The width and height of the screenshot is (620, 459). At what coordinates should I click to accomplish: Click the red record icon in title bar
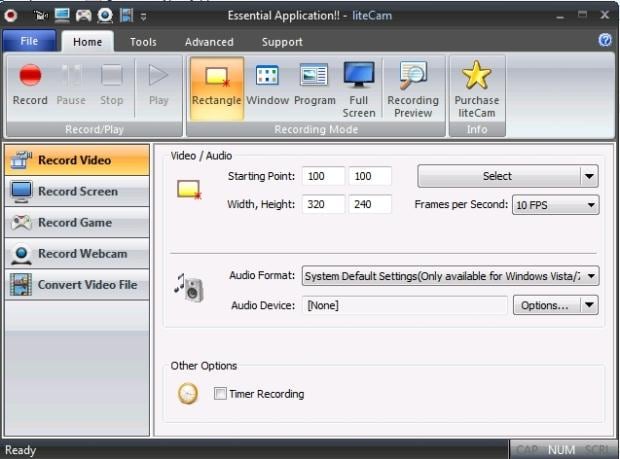(11, 16)
